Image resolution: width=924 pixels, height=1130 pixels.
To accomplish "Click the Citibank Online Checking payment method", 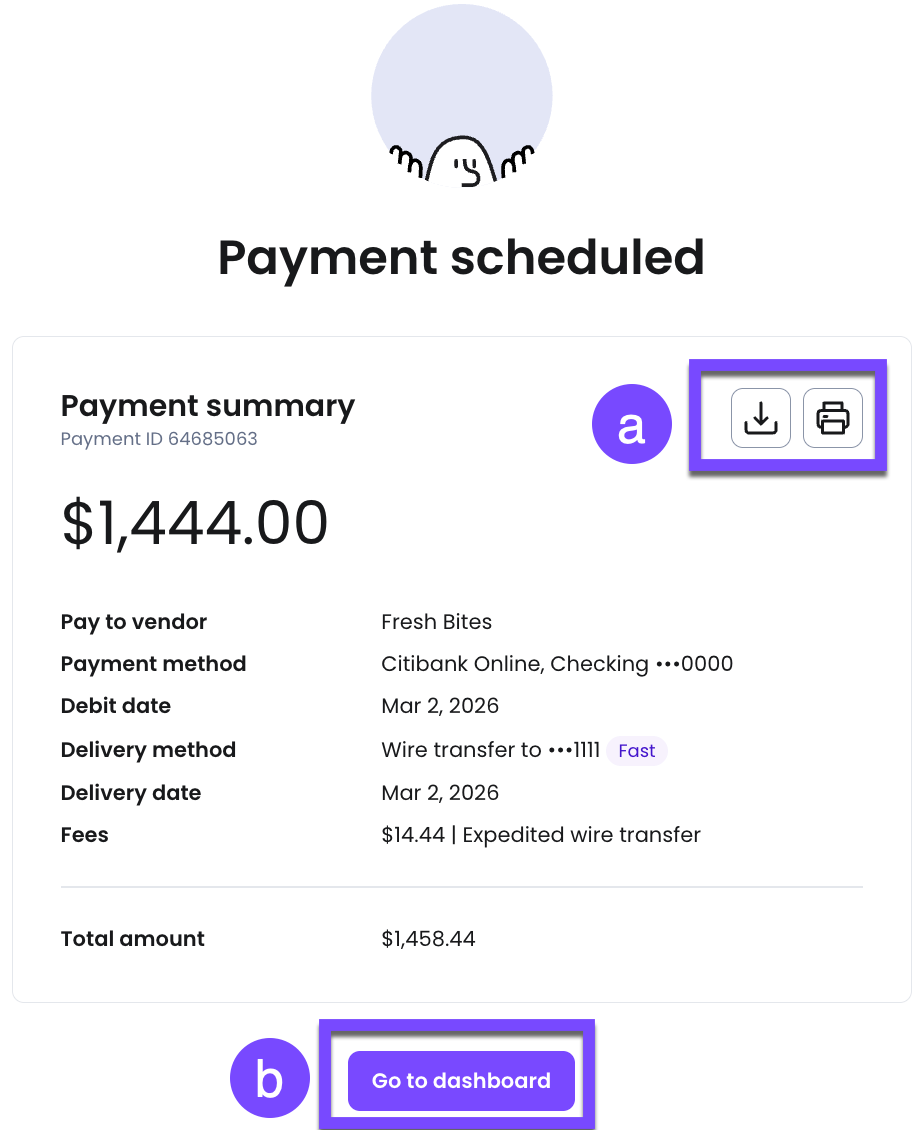I will pyautogui.click(x=556, y=664).
